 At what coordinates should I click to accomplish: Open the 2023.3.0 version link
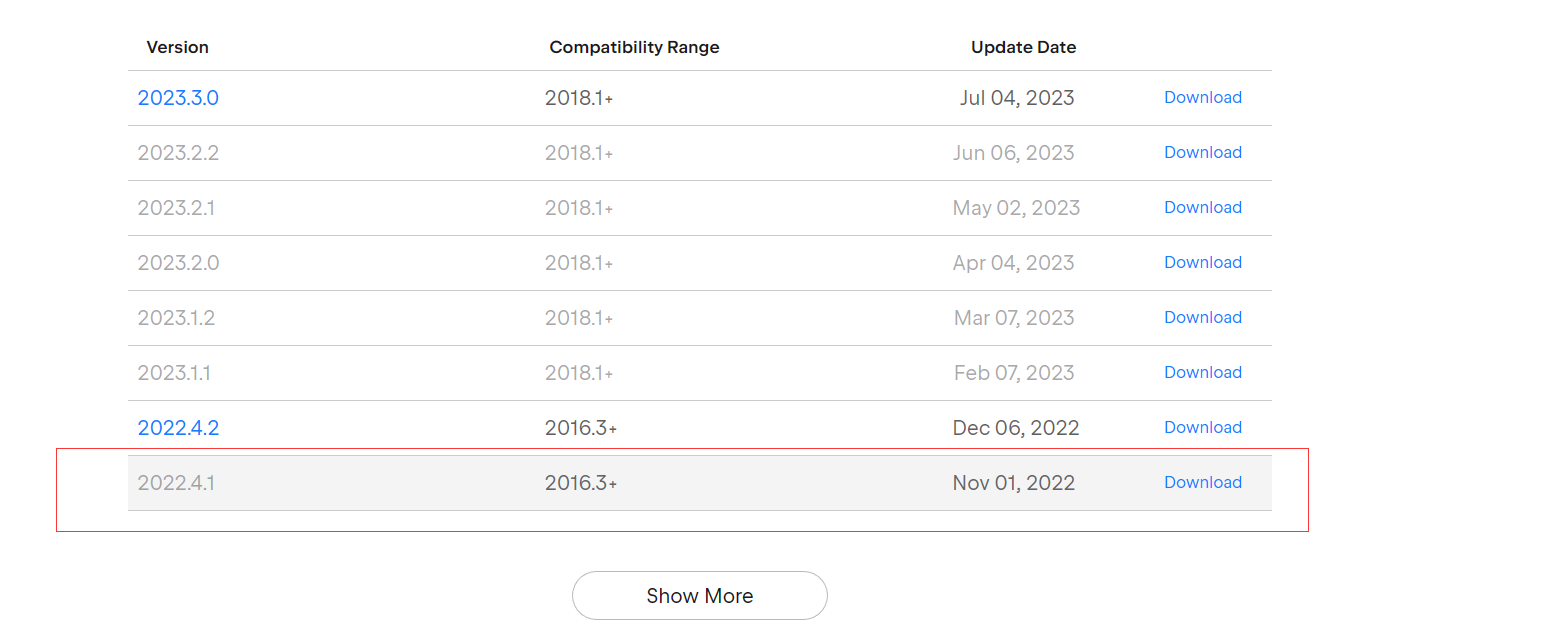[178, 98]
